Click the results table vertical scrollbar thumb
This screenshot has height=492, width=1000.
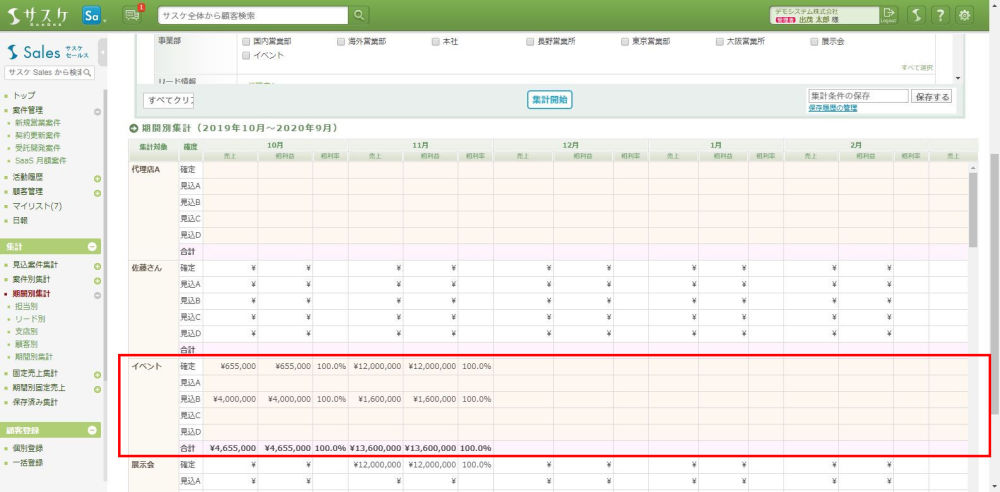coord(973,209)
